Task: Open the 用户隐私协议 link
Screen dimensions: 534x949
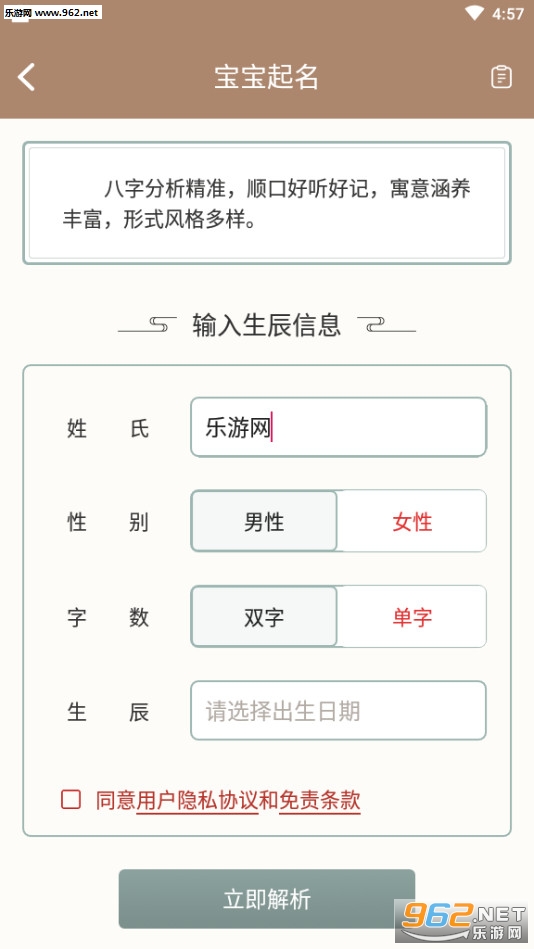Action: 197,800
